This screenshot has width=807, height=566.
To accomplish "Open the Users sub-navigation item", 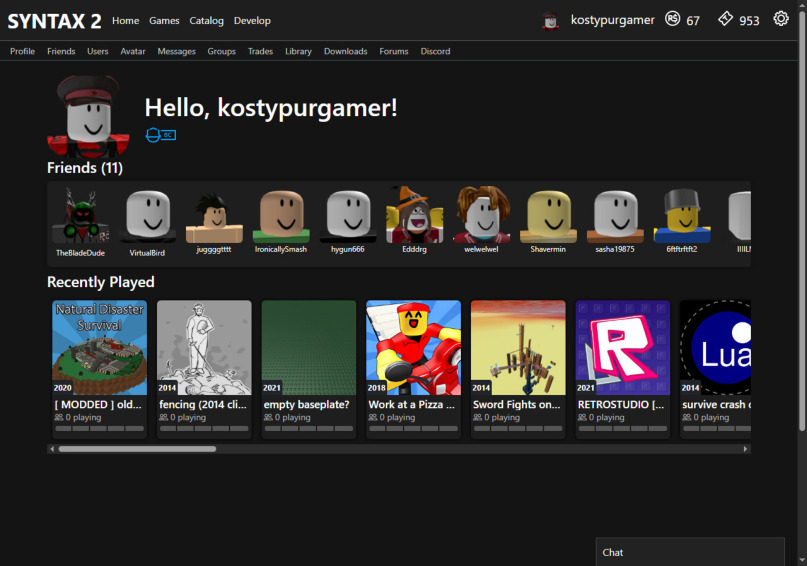I will (x=98, y=51).
